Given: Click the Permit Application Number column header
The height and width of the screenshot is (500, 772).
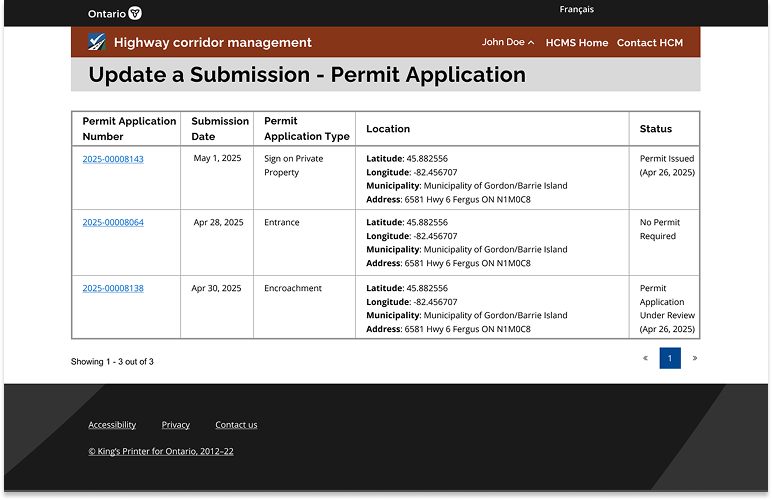Looking at the screenshot, I should click(x=129, y=129).
